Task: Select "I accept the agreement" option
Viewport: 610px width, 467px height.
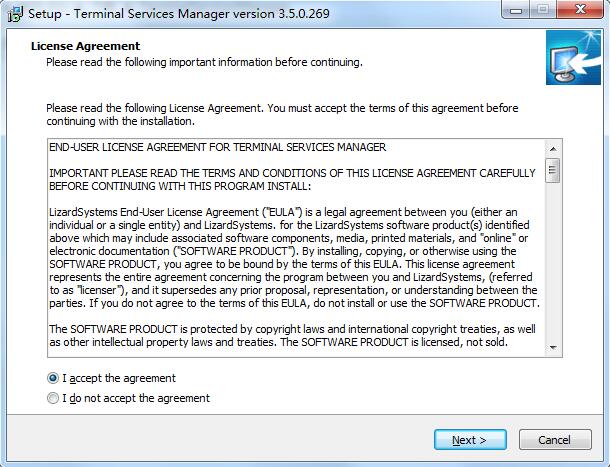Action: click(x=53, y=378)
